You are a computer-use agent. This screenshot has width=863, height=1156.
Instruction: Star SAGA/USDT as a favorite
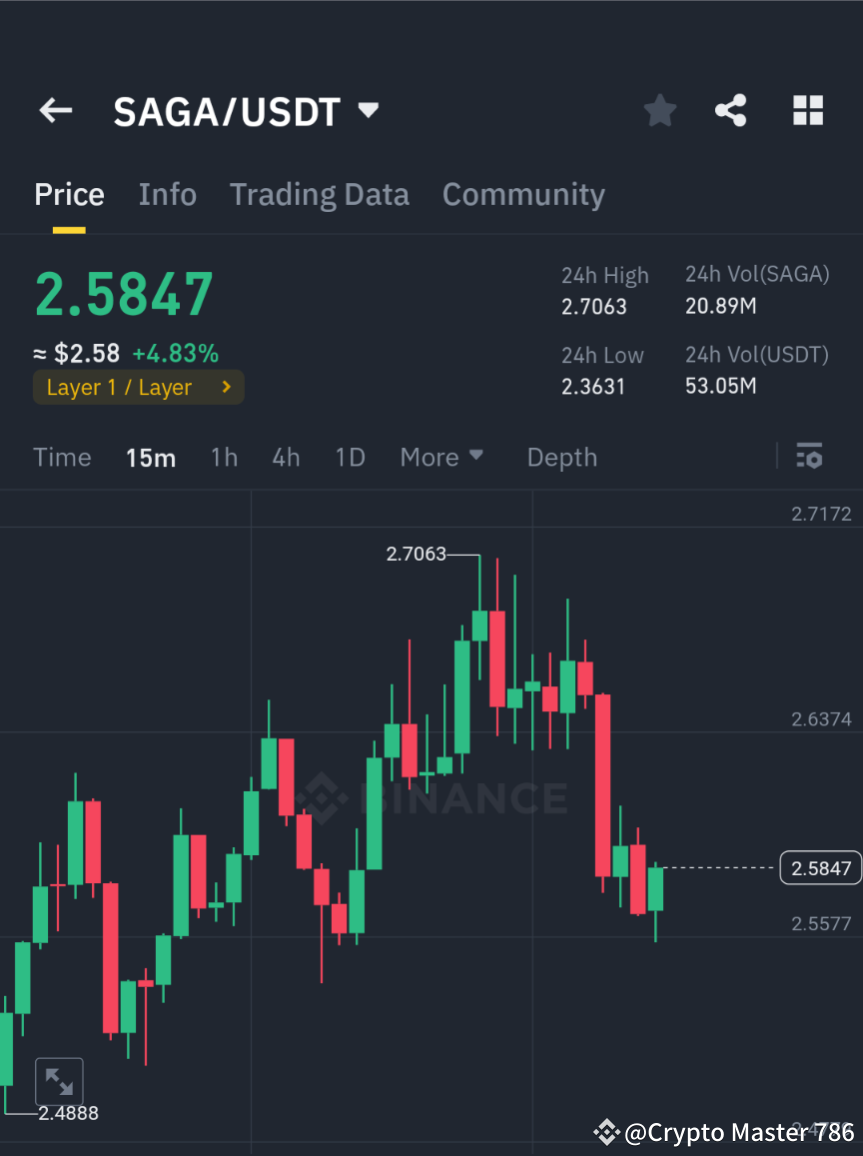point(659,110)
